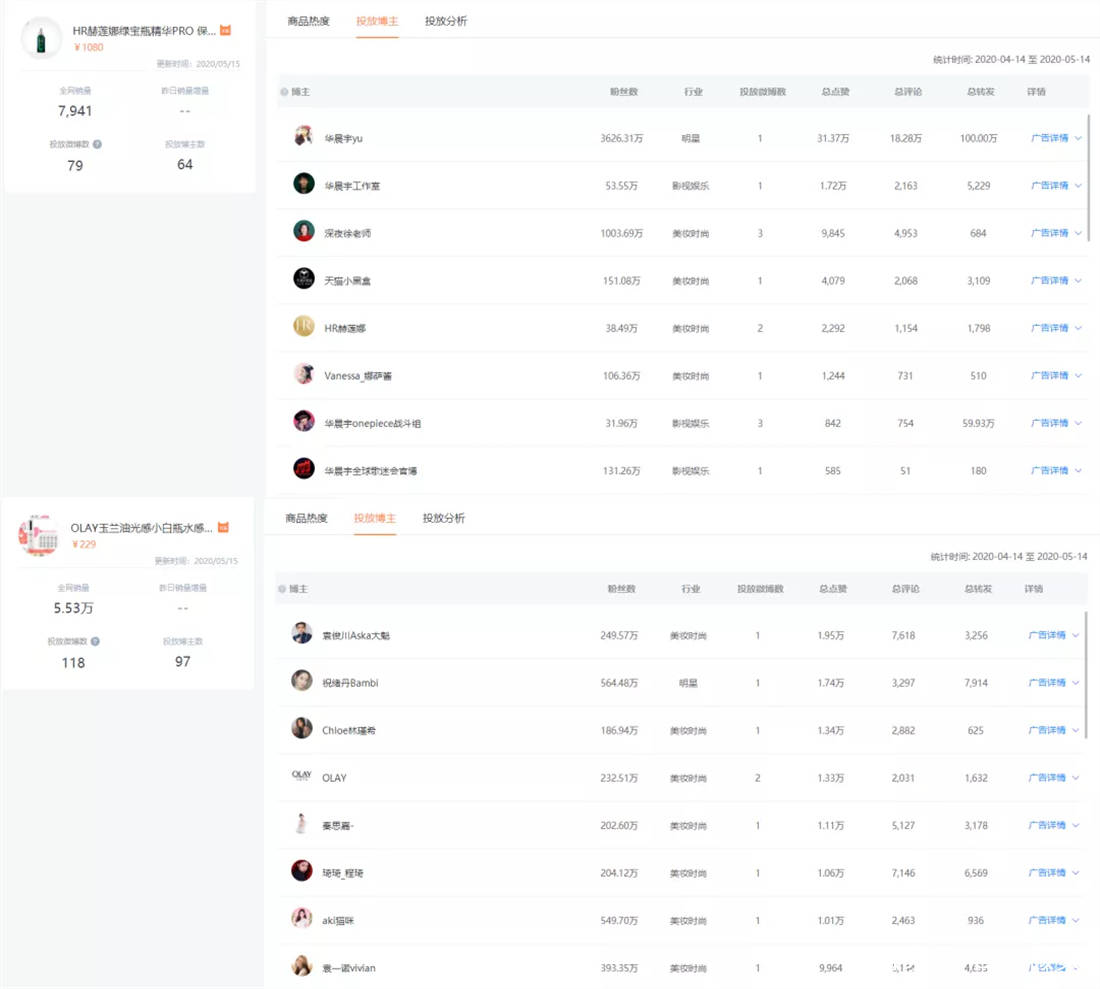This screenshot has width=1100, height=989.
Task: Click 深夜徐老师 profile avatar
Action: (x=304, y=232)
